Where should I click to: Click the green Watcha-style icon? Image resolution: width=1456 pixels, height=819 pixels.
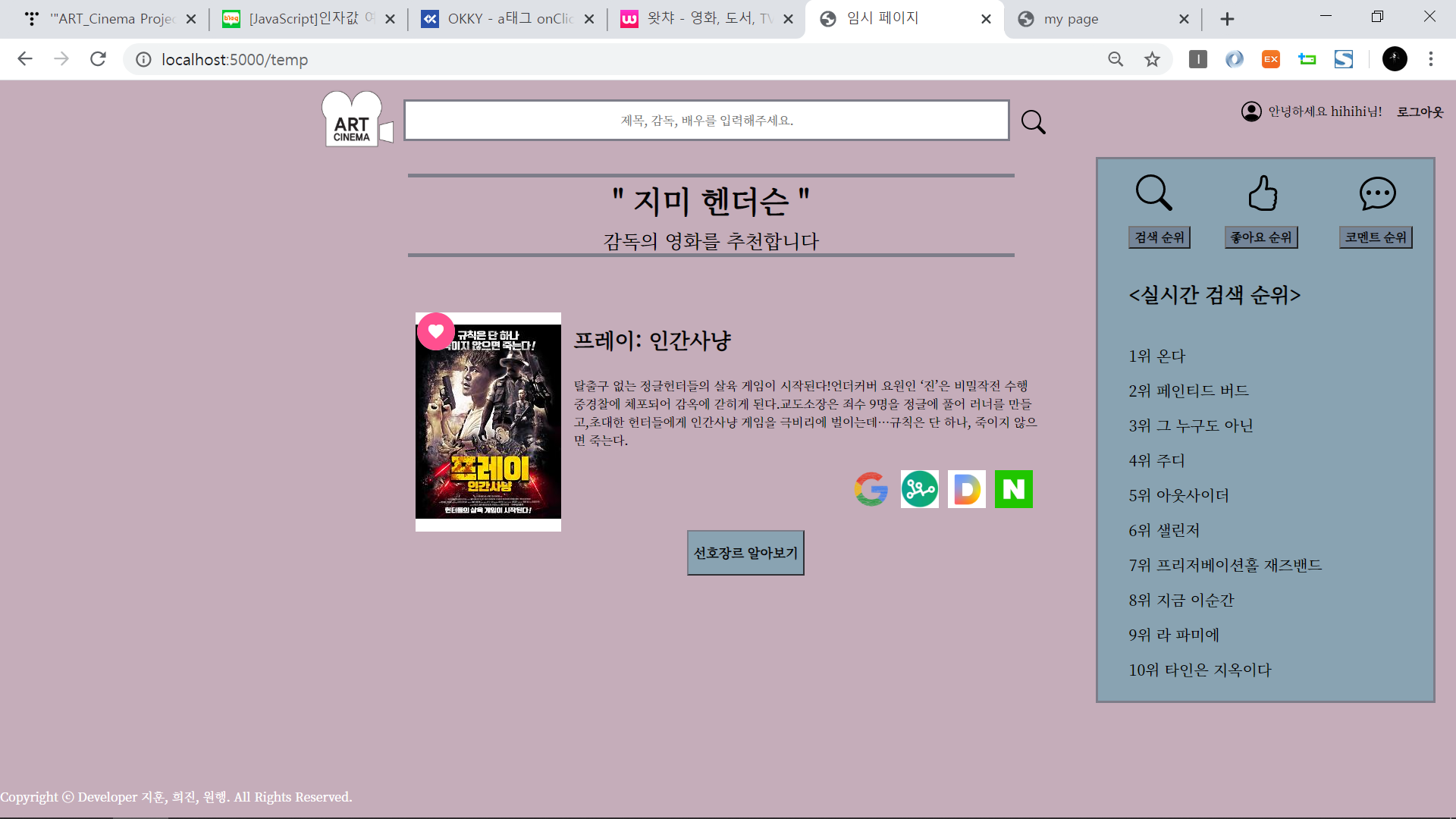click(x=919, y=489)
